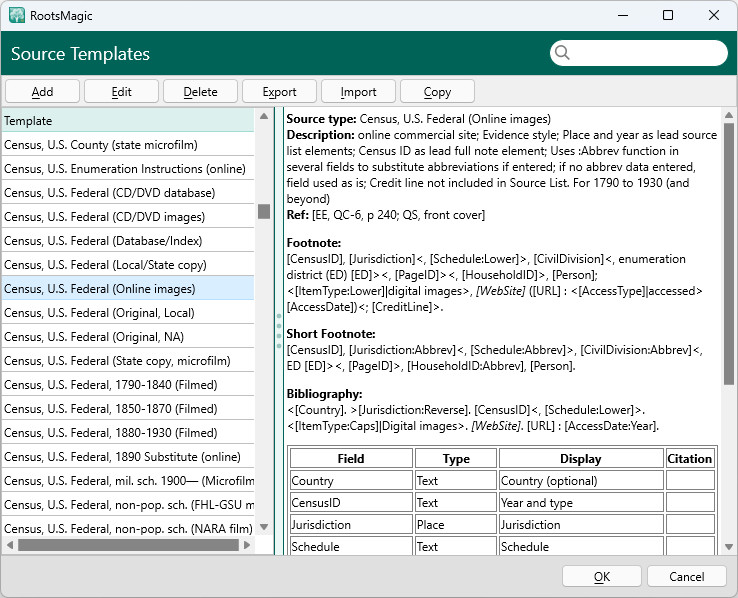The width and height of the screenshot is (738, 598).
Task: Select Census, U.S. Federal (Online images) row
Action: coord(128,288)
